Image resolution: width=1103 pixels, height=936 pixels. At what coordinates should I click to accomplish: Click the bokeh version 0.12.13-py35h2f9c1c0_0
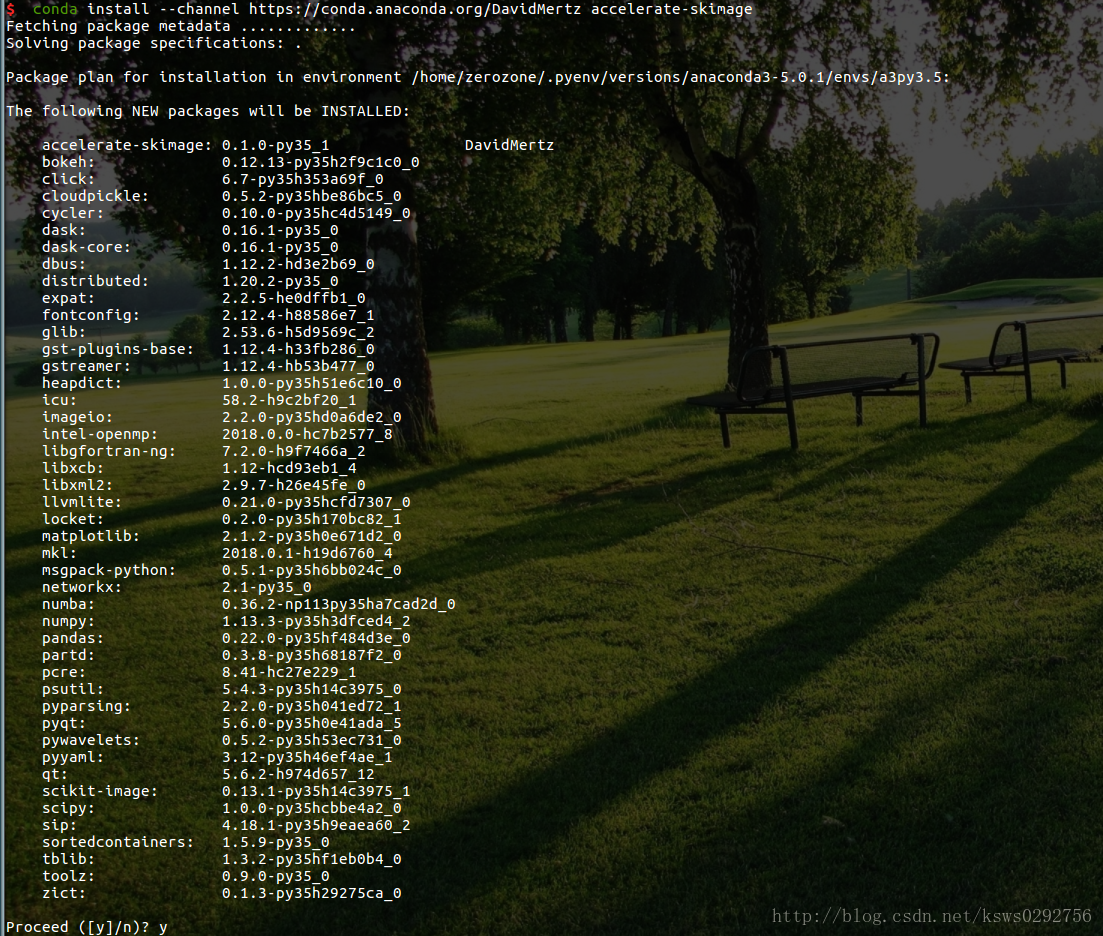click(321, 162)
